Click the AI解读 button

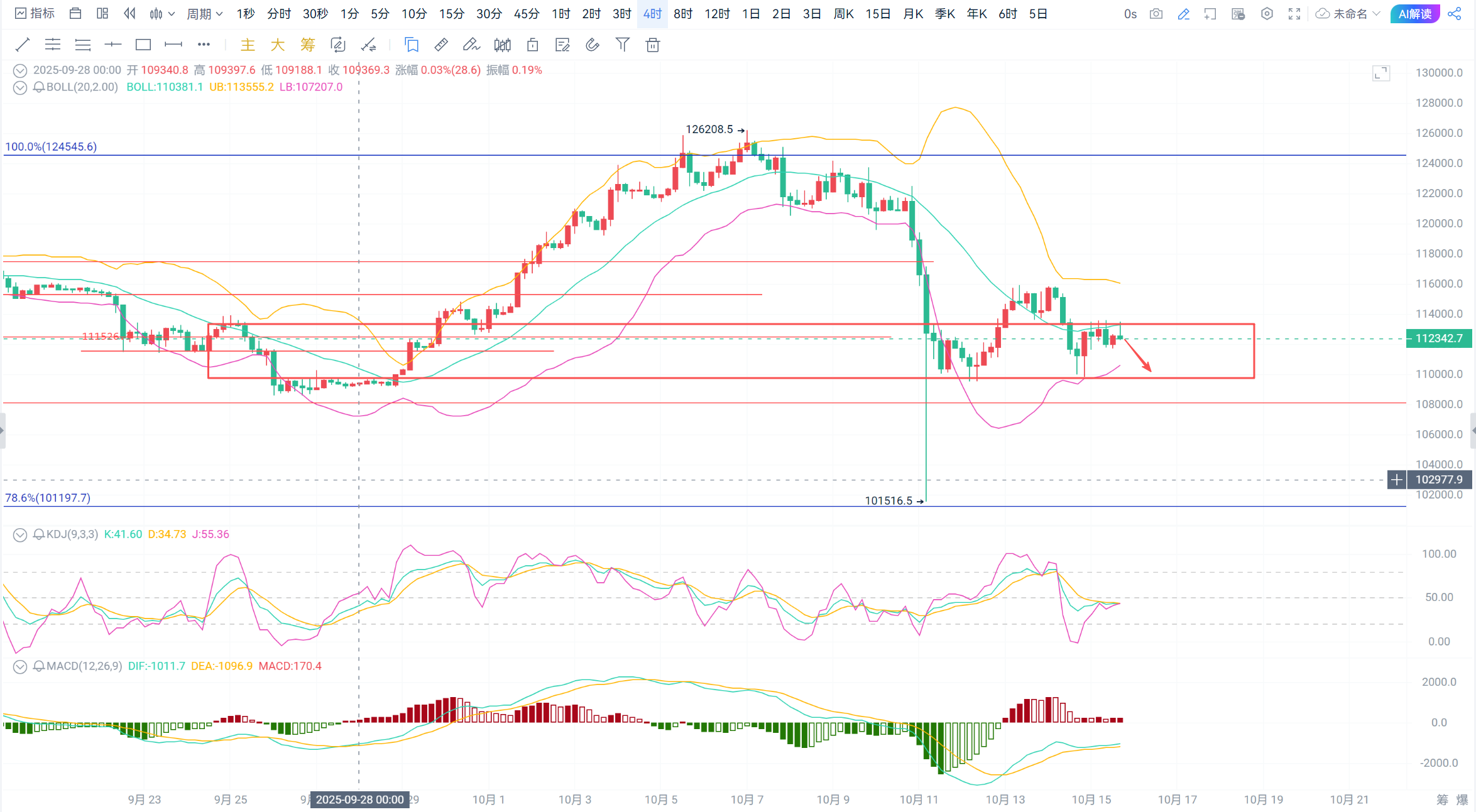point(1414,14)
